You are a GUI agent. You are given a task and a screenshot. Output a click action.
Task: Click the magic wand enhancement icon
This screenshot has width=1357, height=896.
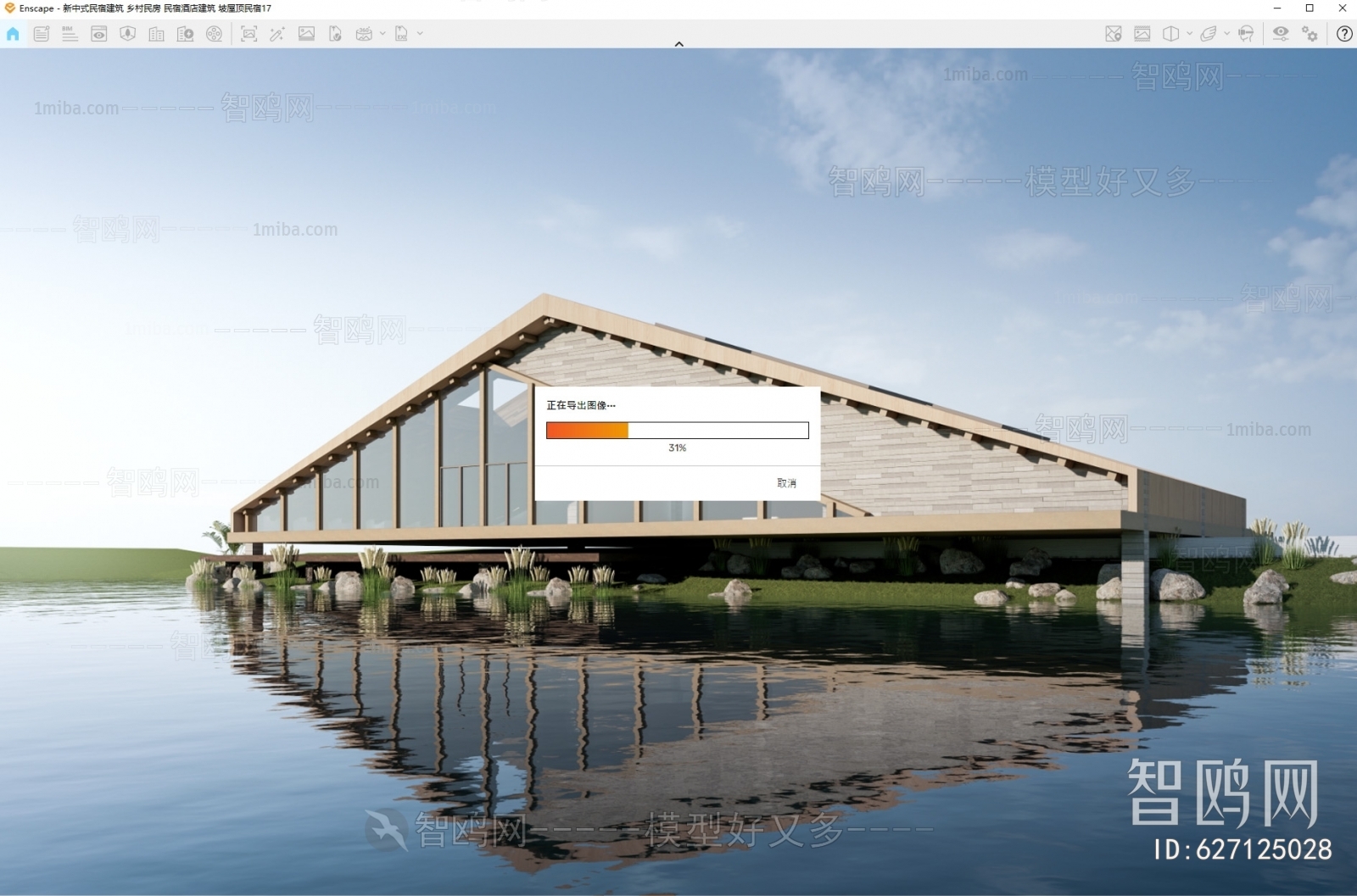click(277, 34)
